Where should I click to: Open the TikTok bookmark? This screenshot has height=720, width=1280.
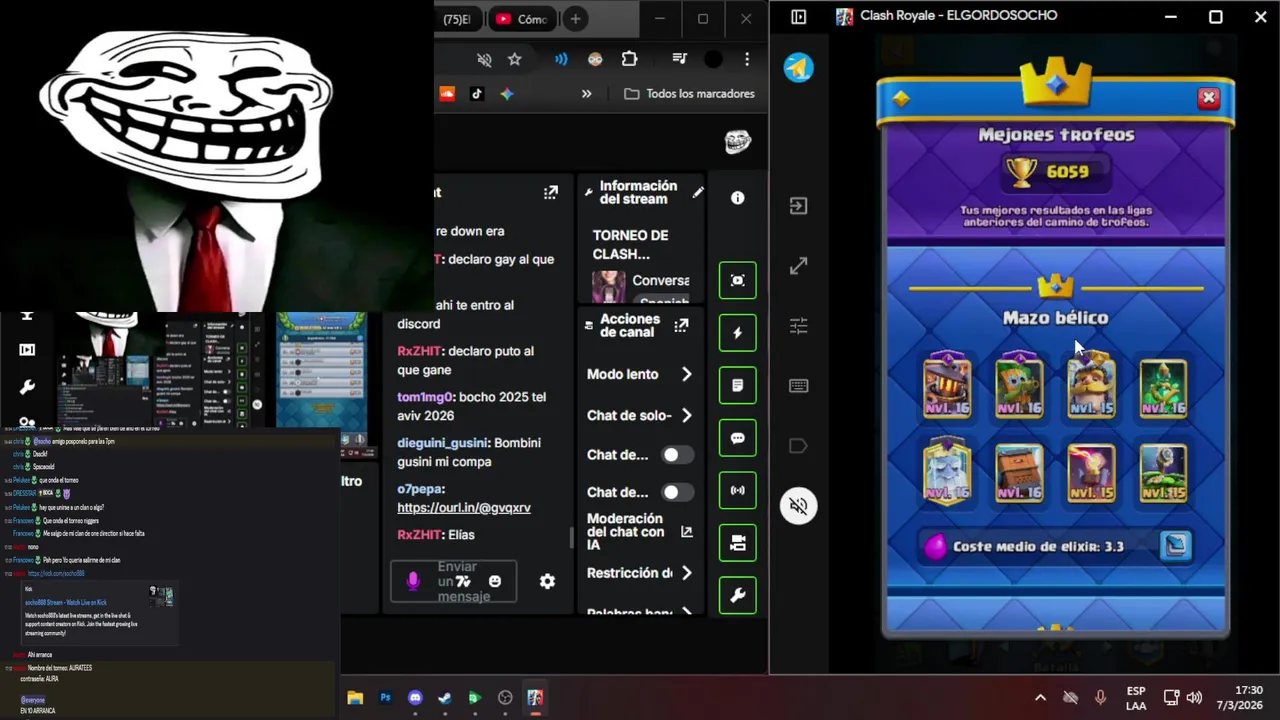pyautogui.click(x=477, y=93)
